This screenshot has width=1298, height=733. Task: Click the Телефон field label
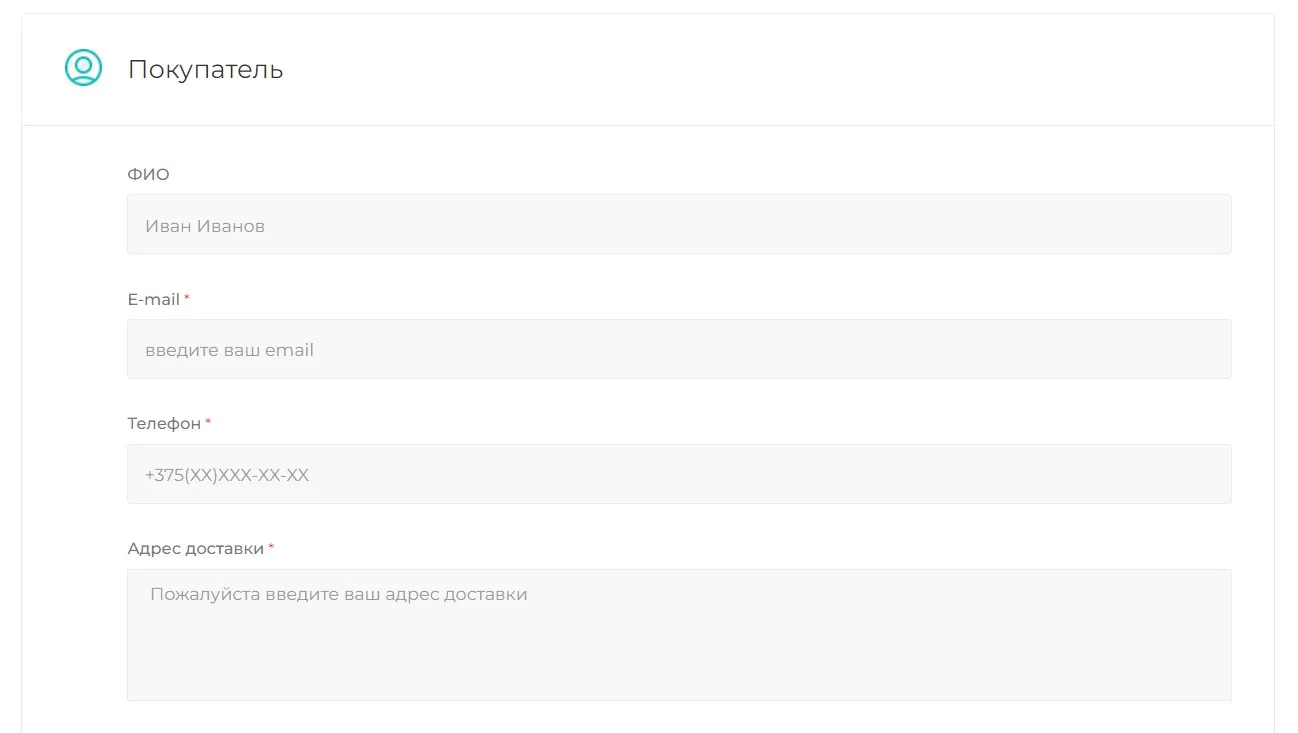[164, 424]
